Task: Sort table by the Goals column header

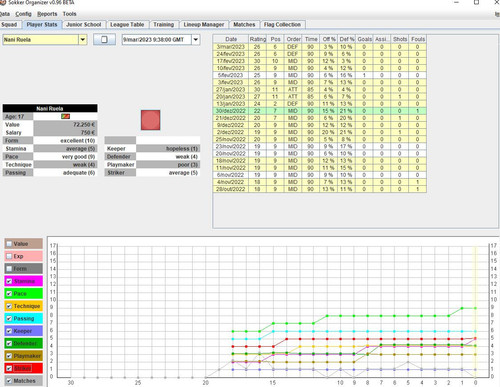Action: (365, 39)
